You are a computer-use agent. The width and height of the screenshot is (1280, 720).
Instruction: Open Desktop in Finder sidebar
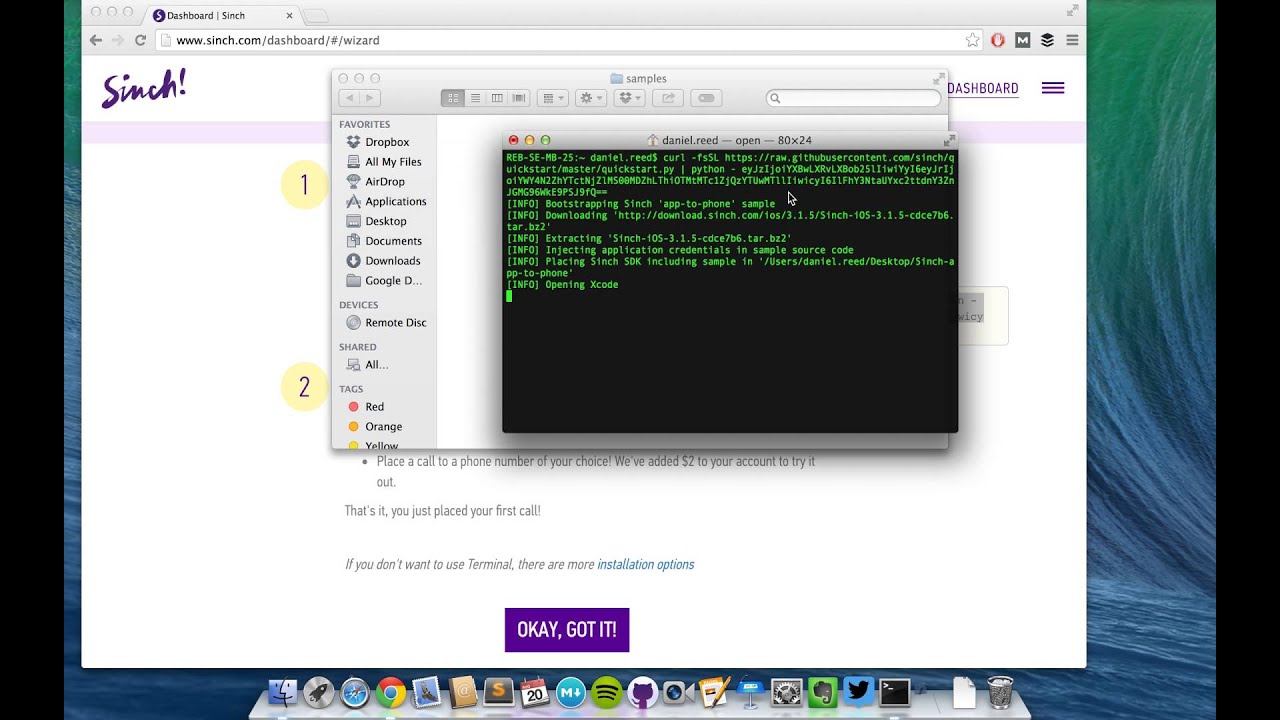pos(385,221)
